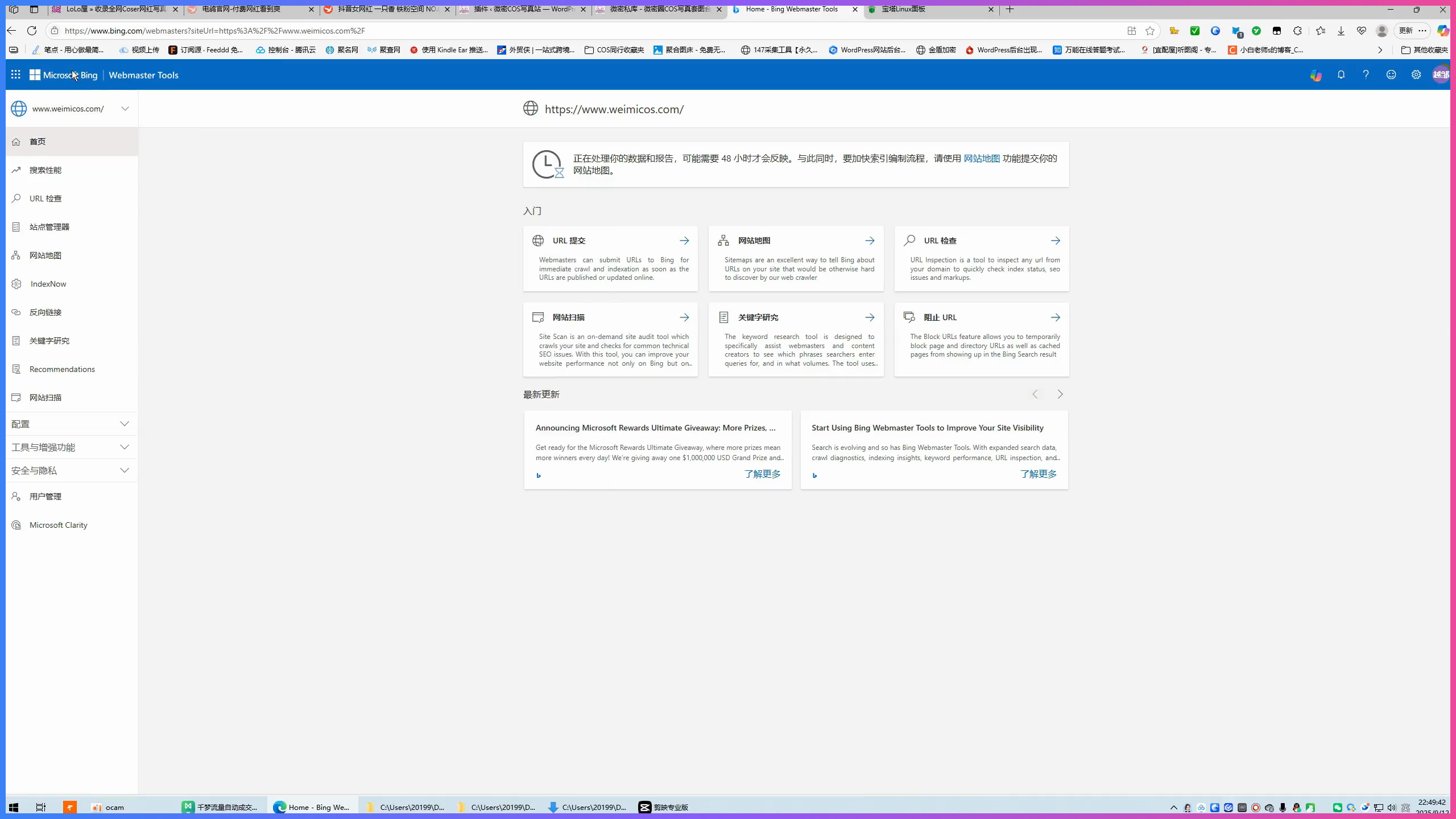Click 了解更多 on Microsoft Rewards card

click(763, 474)
